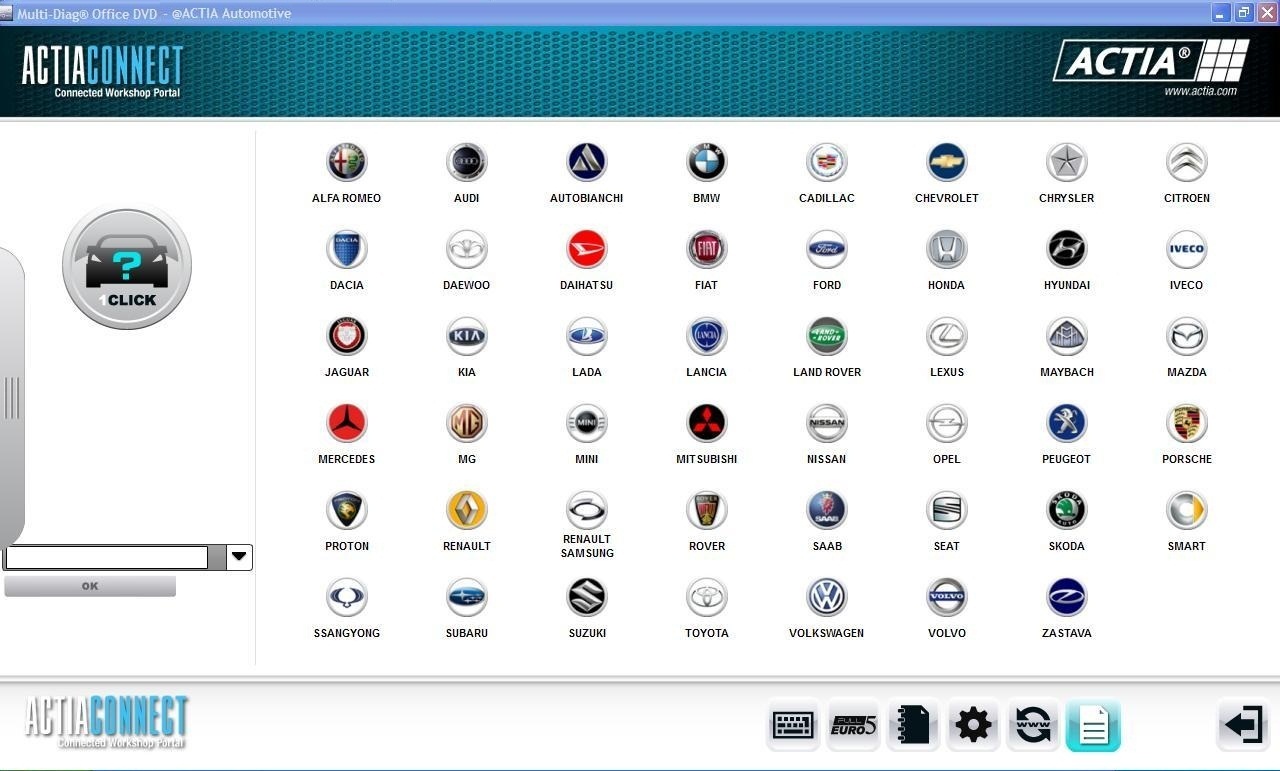Choose the Suzuki brand icon
This screenshot has height=771, width=1280.
[587, 597]
